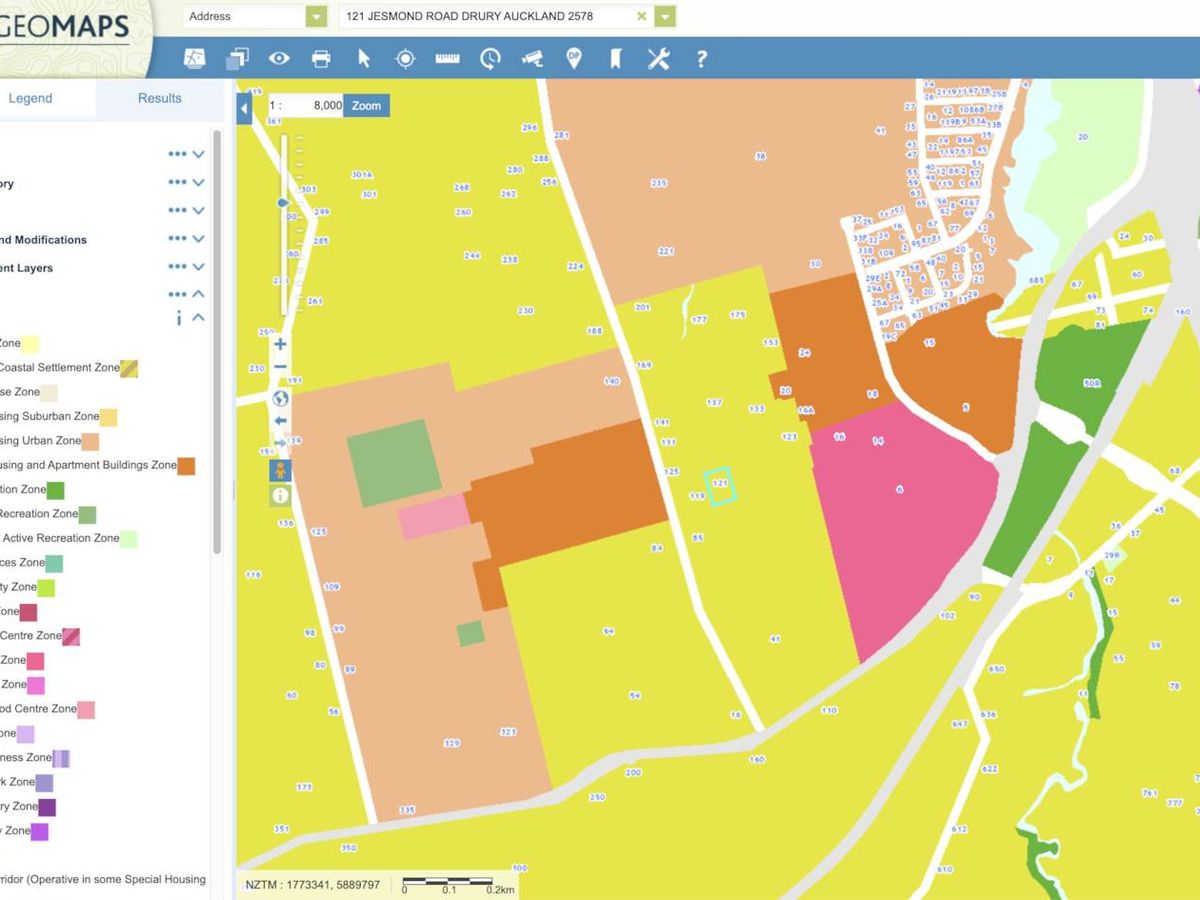Expand the Modifications layer group chevron
The height and width of the screenshot is (900, 1200).
click(x=198, y=239)
